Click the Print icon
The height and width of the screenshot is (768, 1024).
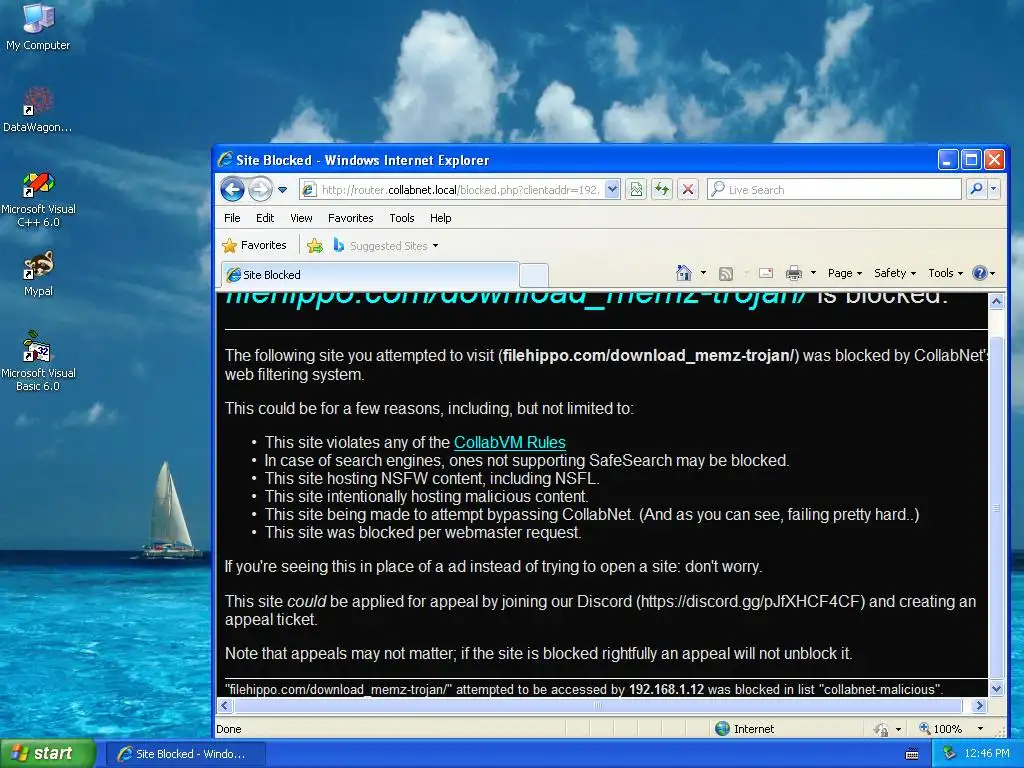tap(793, 273)
